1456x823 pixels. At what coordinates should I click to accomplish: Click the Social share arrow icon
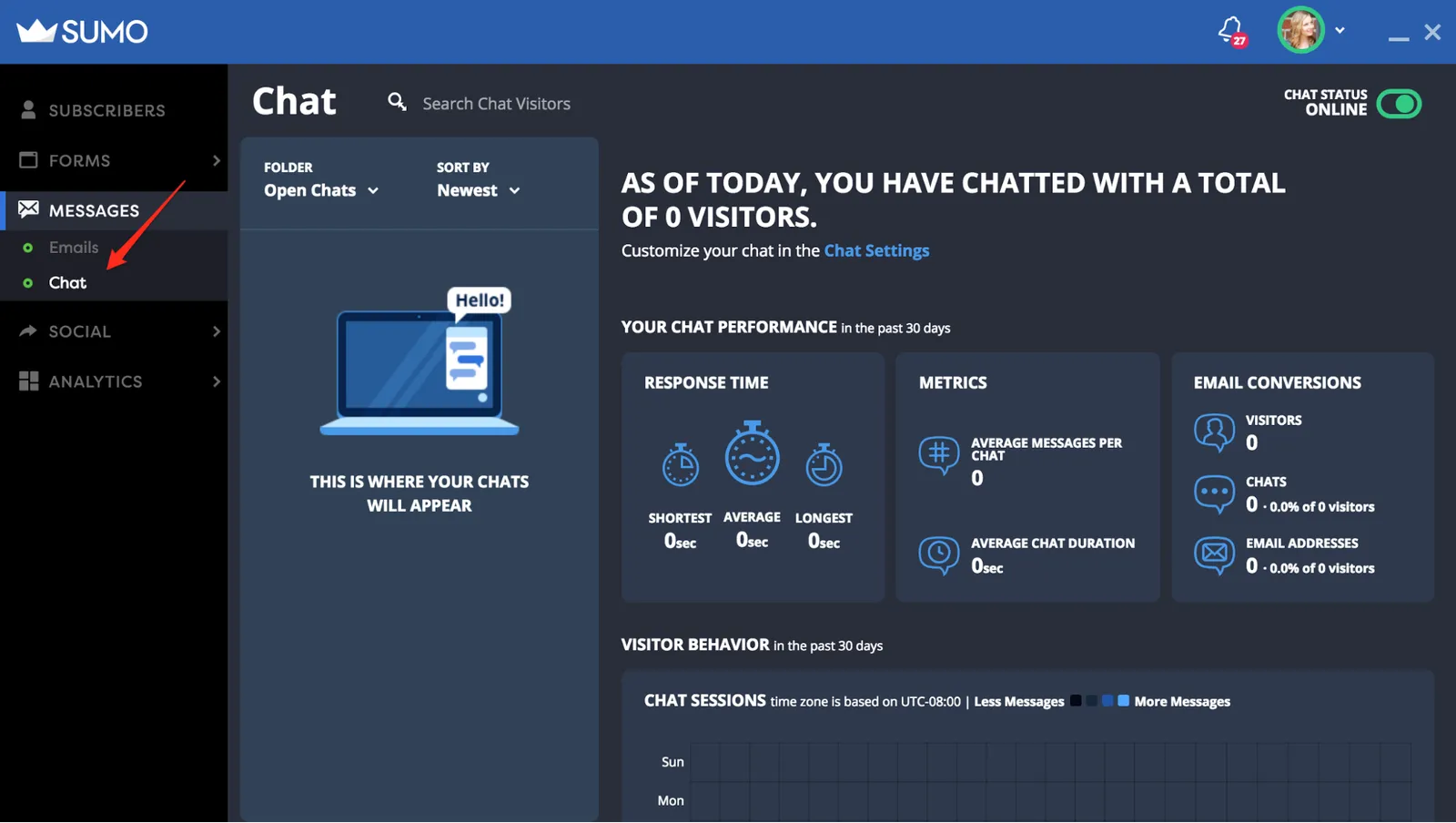pyautogui.click(x=28, y=330)
